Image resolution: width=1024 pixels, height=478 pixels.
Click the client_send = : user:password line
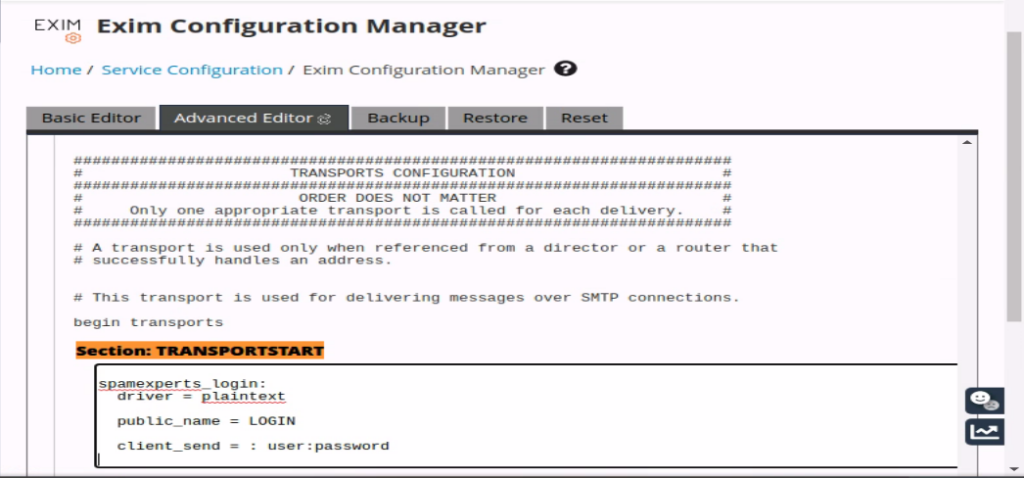point(253,447)
